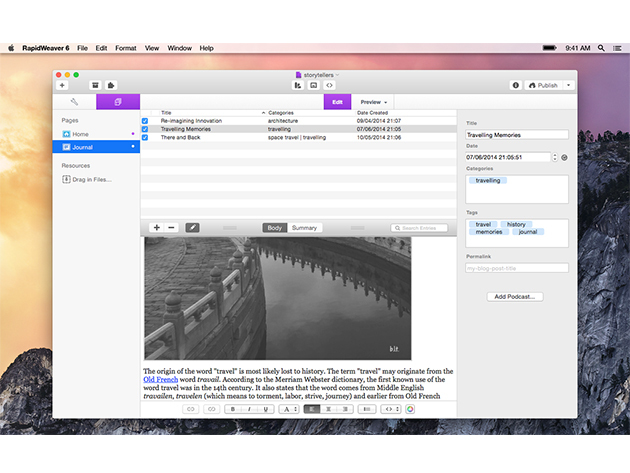Open the master style image icon in toolbar

pyautogui.click(x=313, y=85)
